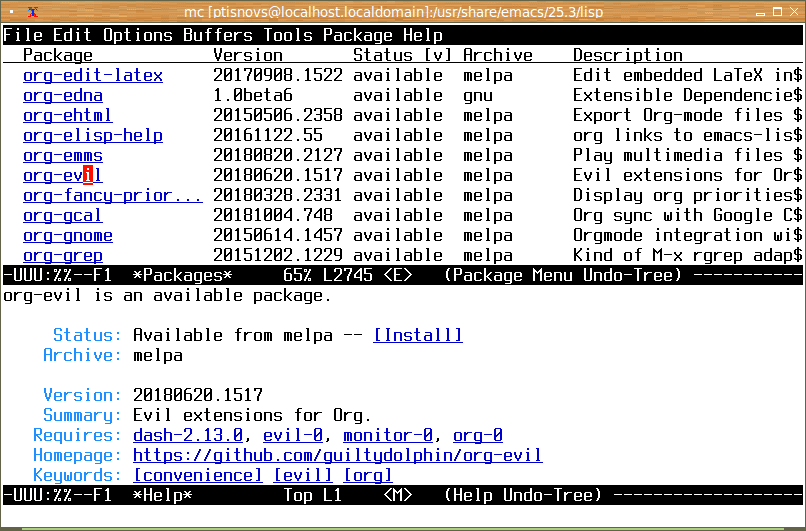Follow the org-0 dependency link

click(478, 435)
